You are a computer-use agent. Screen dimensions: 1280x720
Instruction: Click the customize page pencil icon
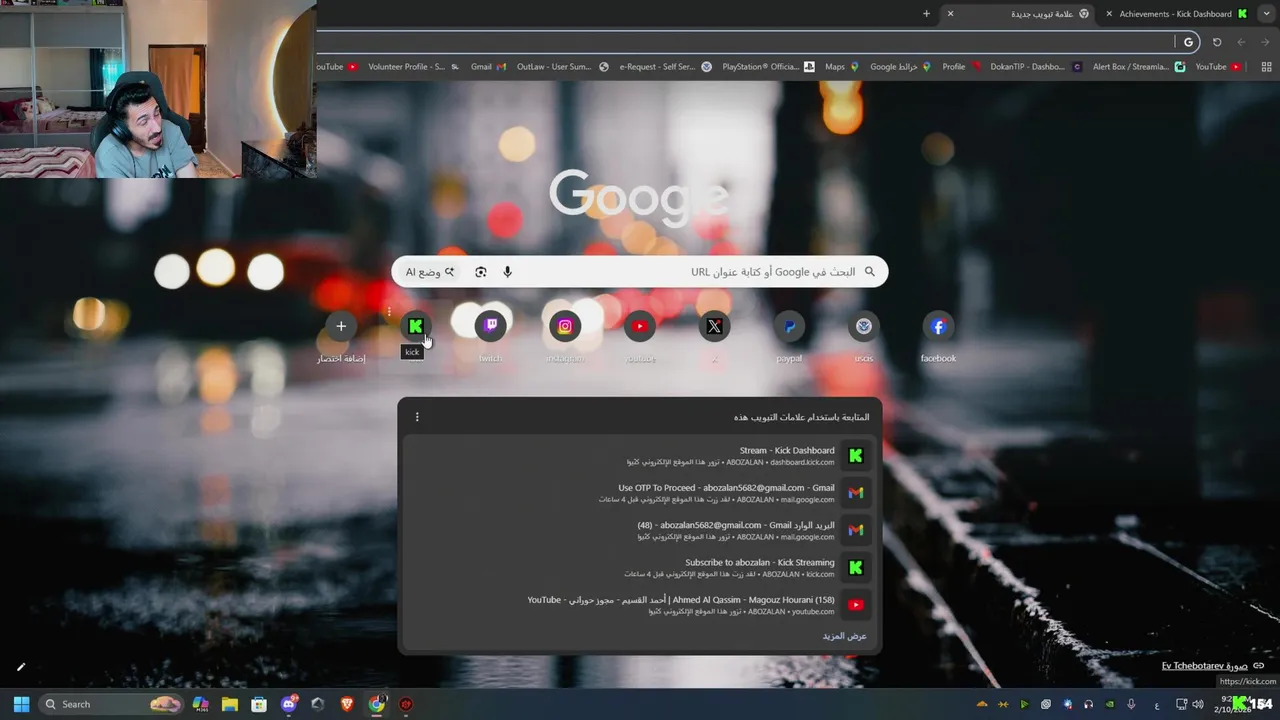20,667
